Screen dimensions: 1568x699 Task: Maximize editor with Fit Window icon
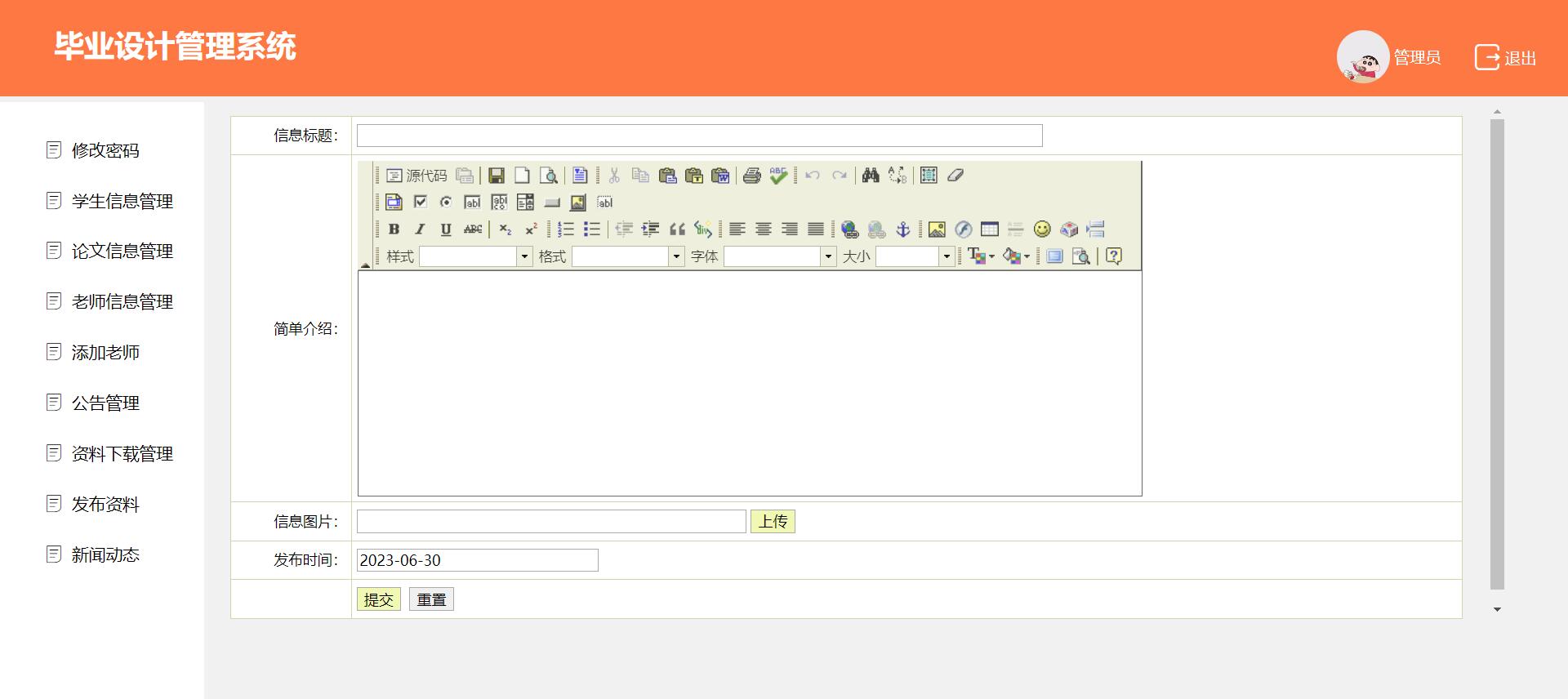coord(1054,256)
